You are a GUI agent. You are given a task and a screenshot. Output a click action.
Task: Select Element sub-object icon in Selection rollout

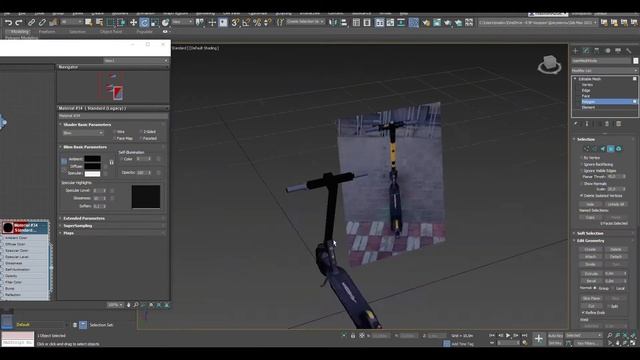coord(619,149)
